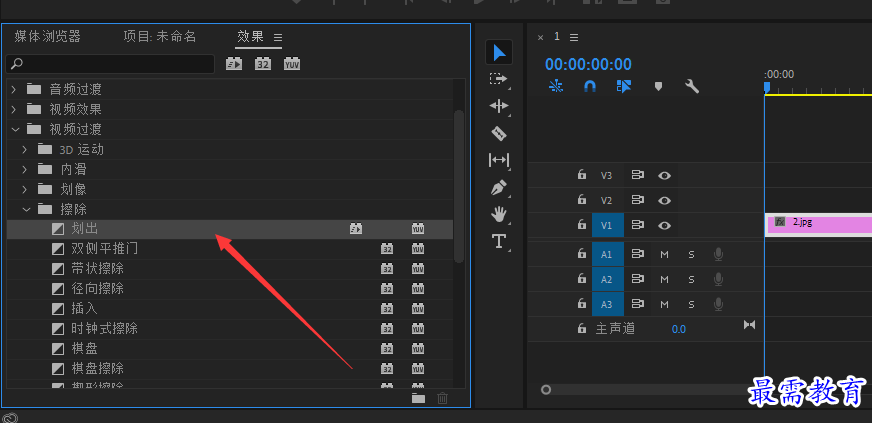
Task: Toggle lock on V2 track
Action: [x=582, y=200]
